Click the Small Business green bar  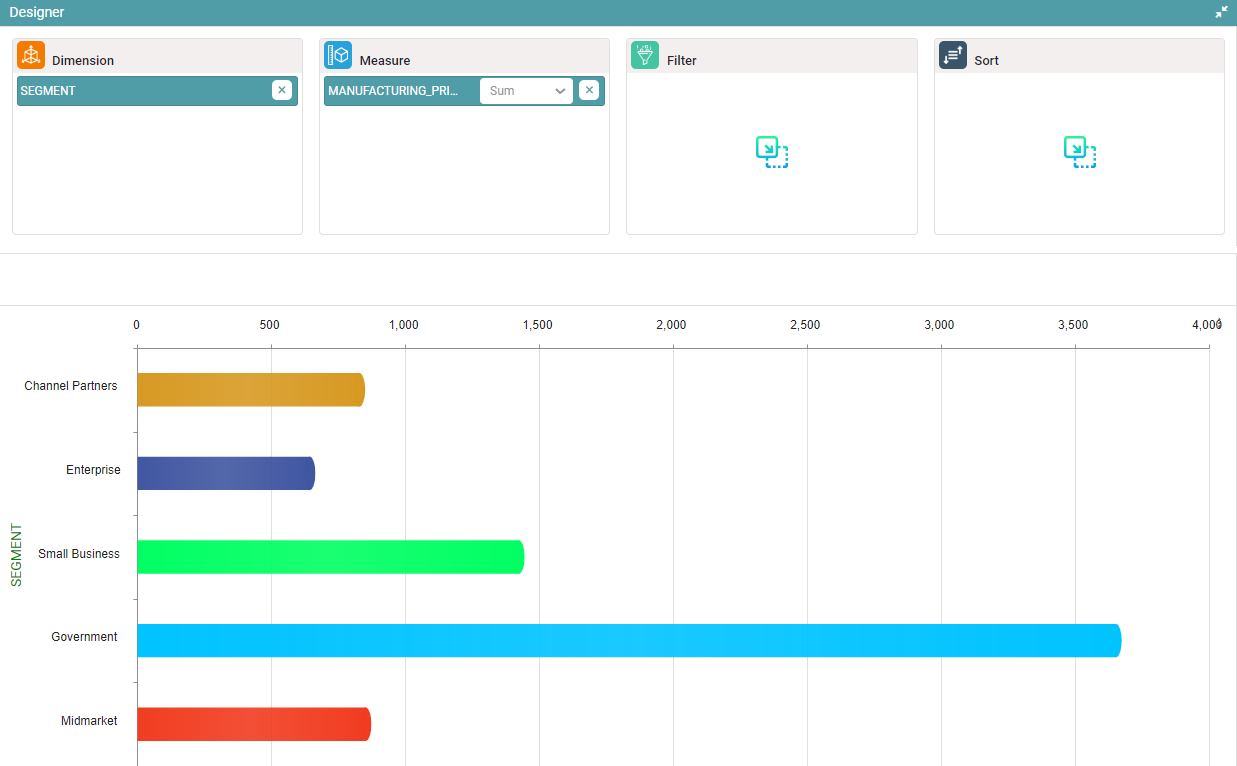(330, 557)
